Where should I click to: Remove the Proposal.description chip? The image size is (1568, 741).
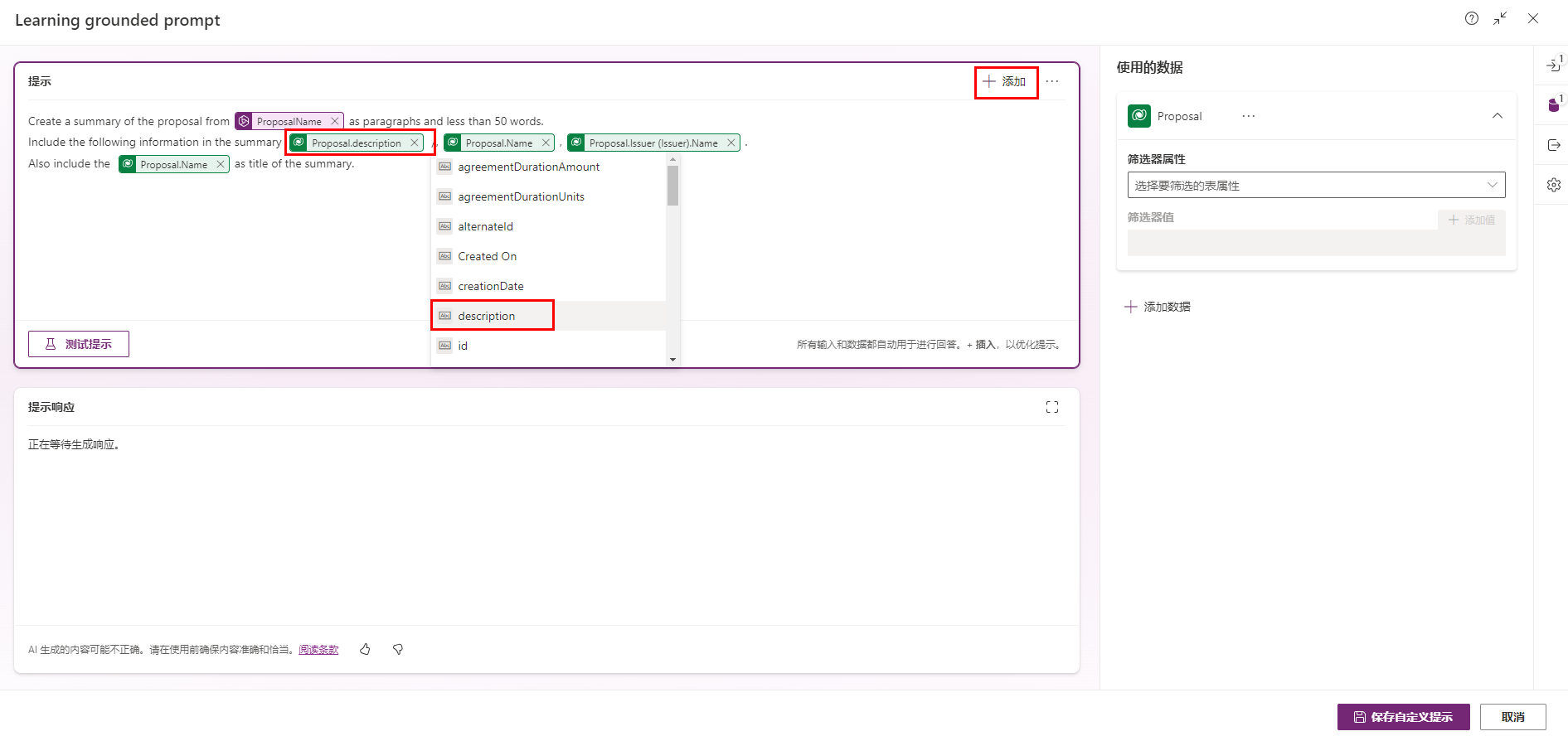pos(415,143)
